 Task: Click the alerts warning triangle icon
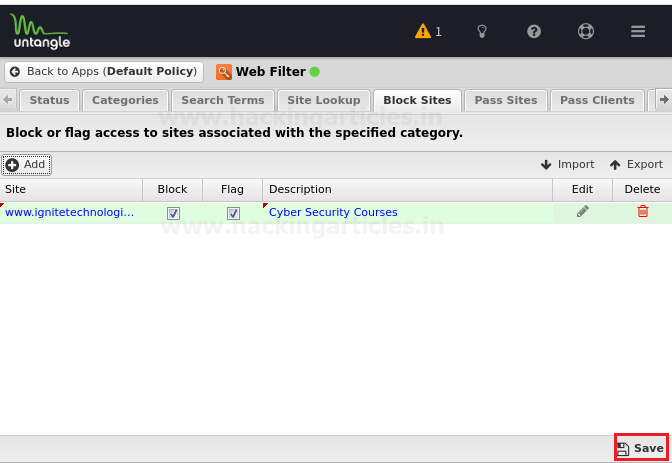[x=423, y=31]
